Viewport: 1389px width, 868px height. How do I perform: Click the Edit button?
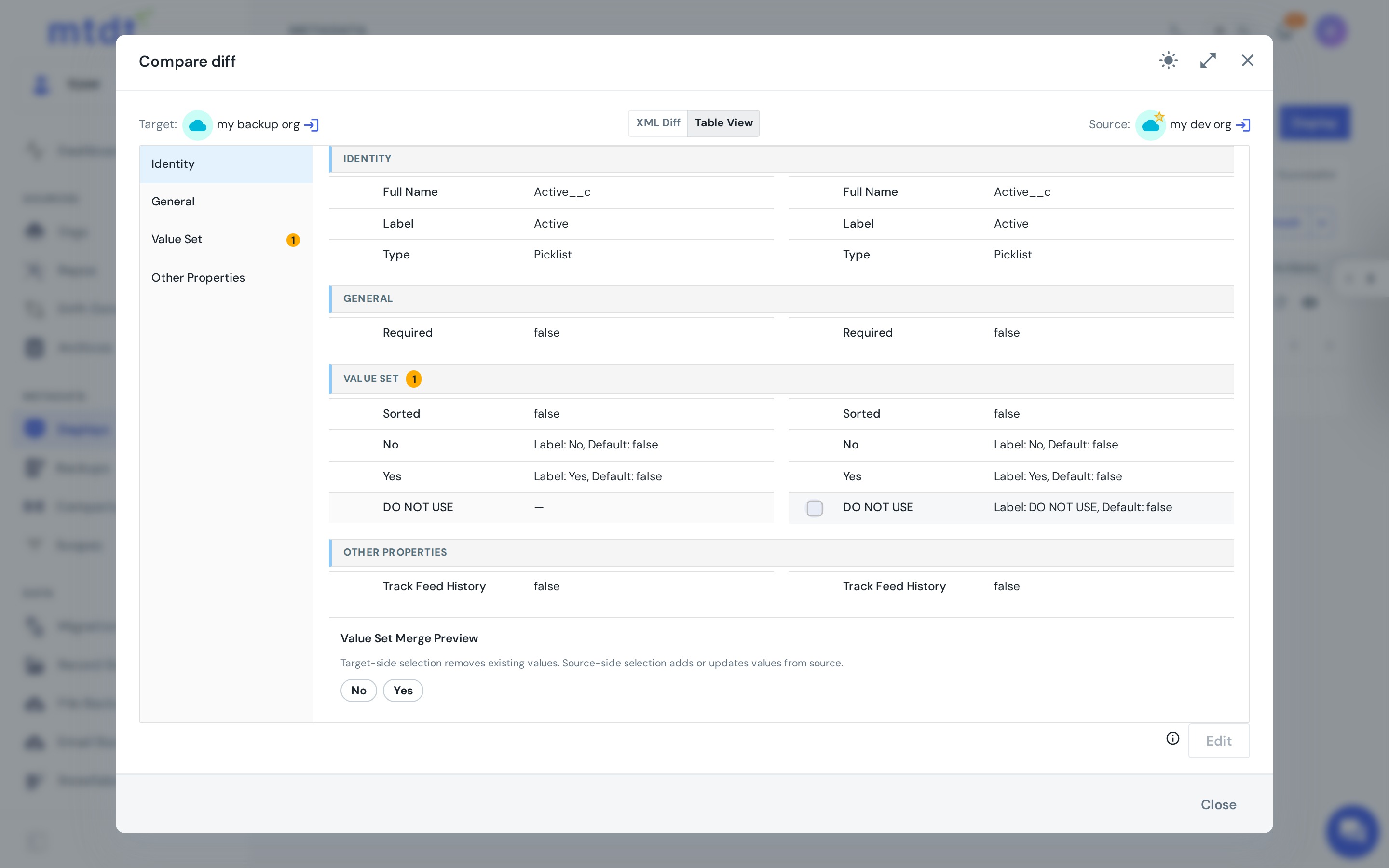click(x=1219, y=741)
